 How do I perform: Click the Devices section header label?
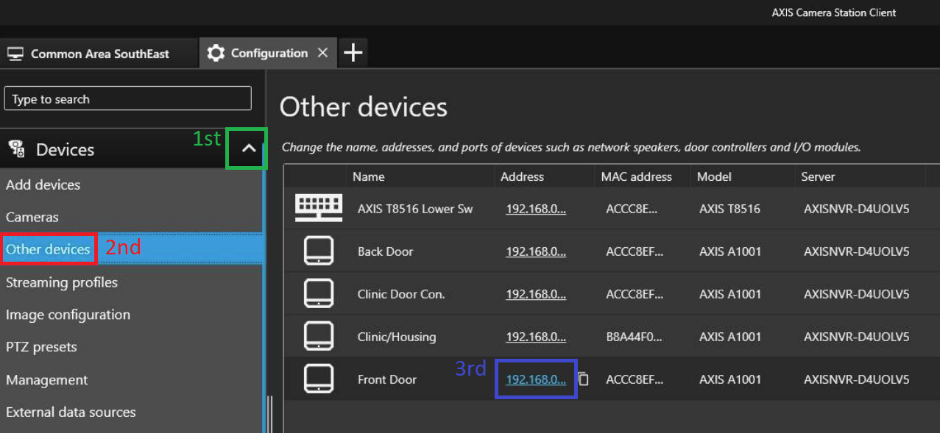pyautogui.click(x=65, y=149)
